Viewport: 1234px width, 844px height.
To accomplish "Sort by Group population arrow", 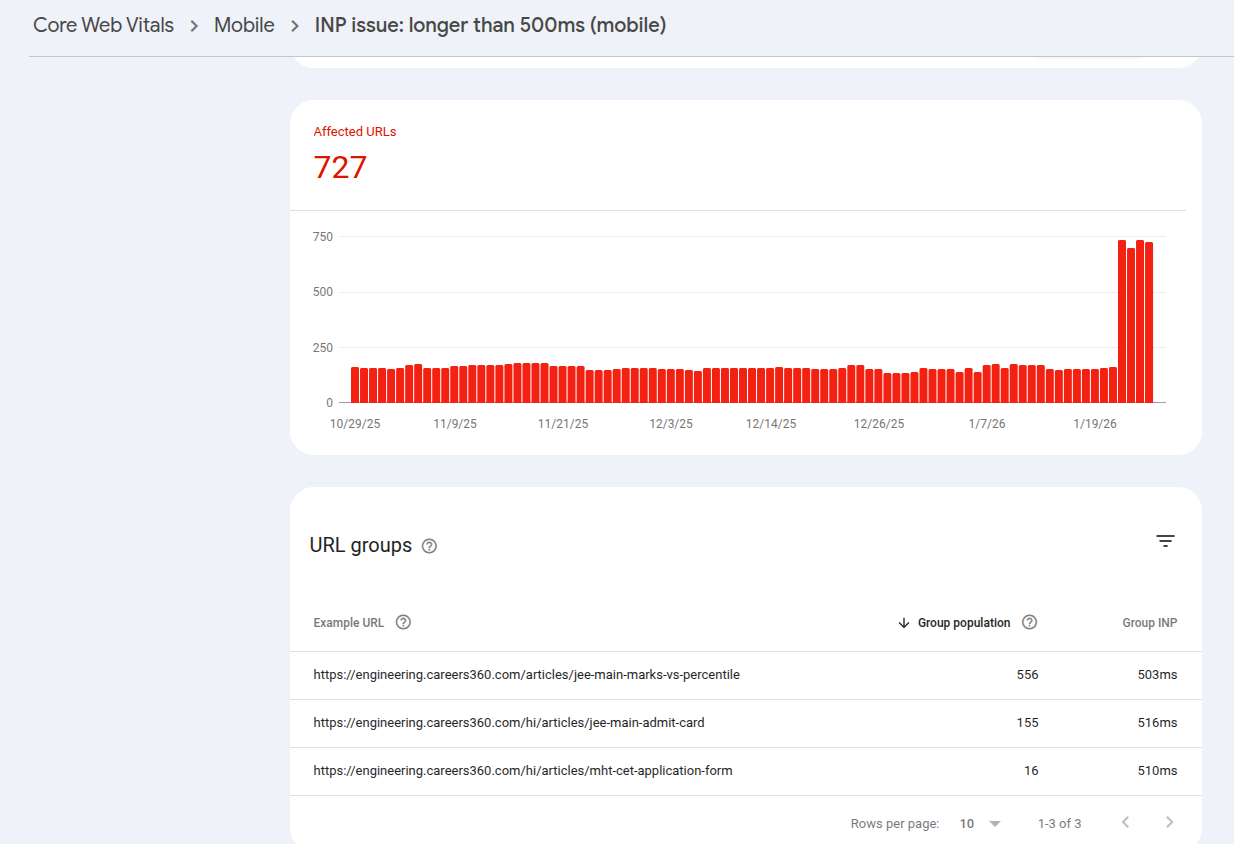I will (x=904, y=622).
